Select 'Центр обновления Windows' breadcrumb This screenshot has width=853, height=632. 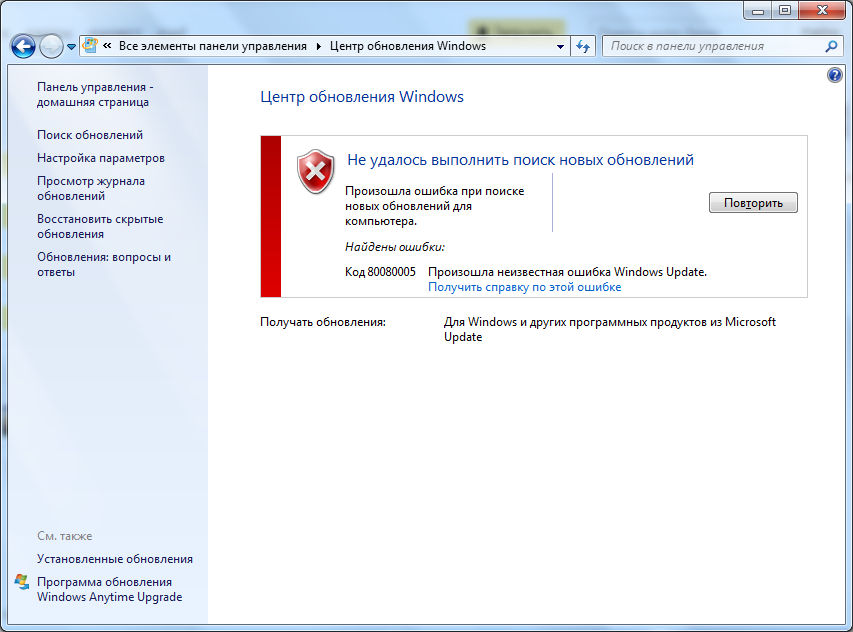pos(408,46)
